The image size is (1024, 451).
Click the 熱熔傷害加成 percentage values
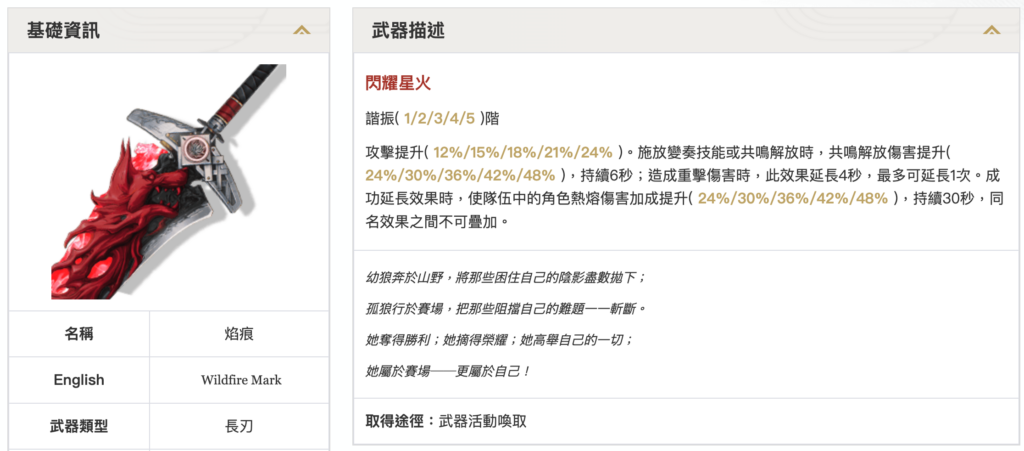(793, 198)
